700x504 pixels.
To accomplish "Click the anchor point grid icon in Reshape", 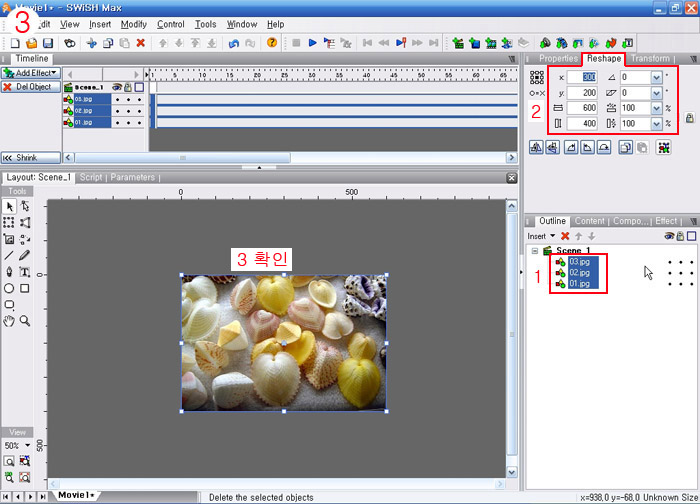I will tap(537, 77).
